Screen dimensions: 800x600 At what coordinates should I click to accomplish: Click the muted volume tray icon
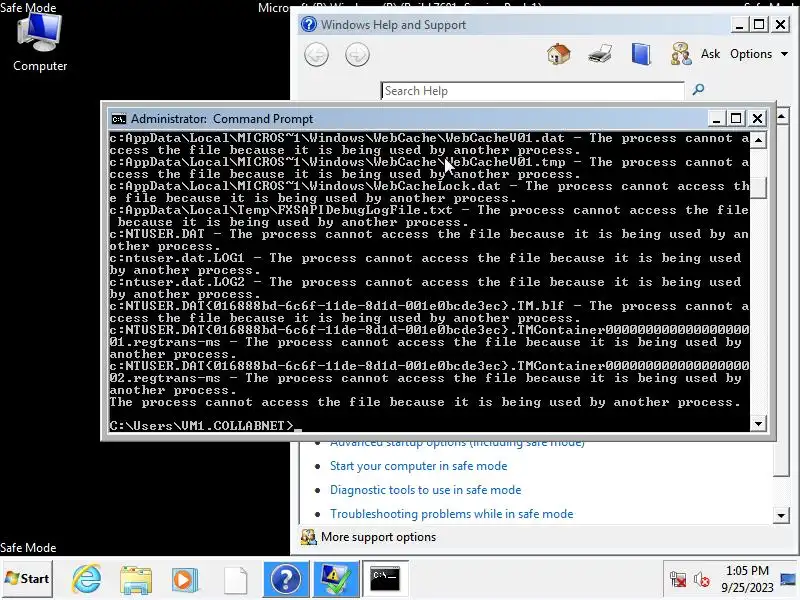702,579
